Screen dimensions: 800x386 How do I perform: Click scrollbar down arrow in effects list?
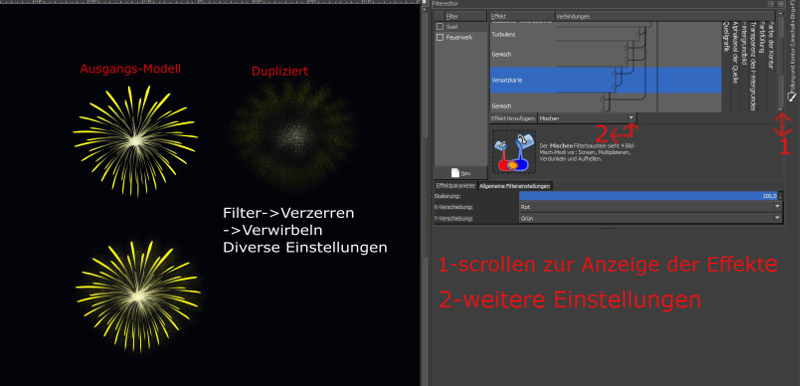coord(780,109)
